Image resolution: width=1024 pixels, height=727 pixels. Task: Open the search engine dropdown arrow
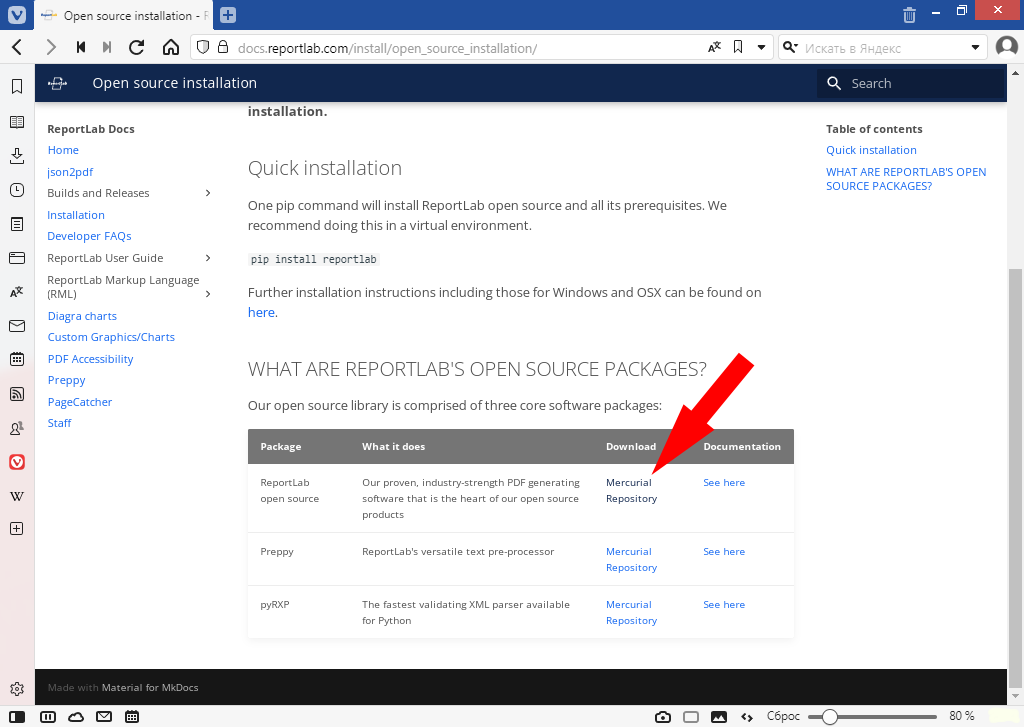(976, 47)
